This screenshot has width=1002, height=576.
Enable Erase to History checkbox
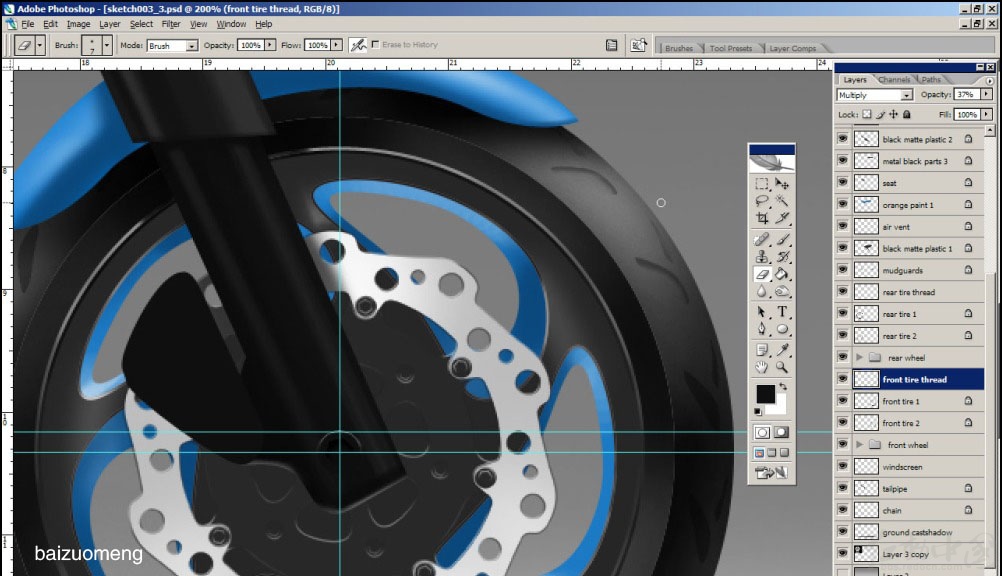(376, 45)
